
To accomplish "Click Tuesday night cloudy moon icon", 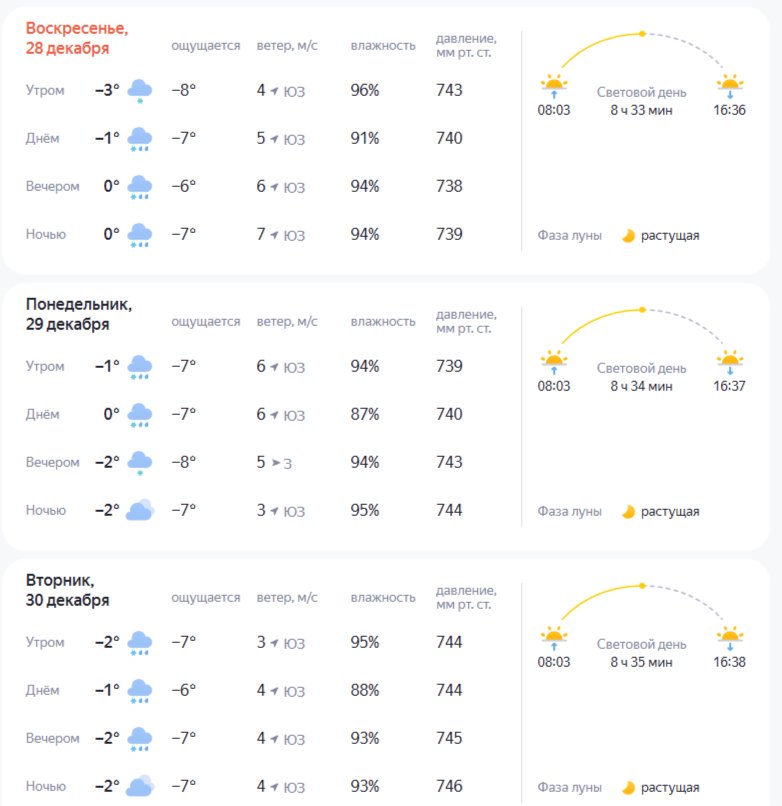I will click(139, 787).
